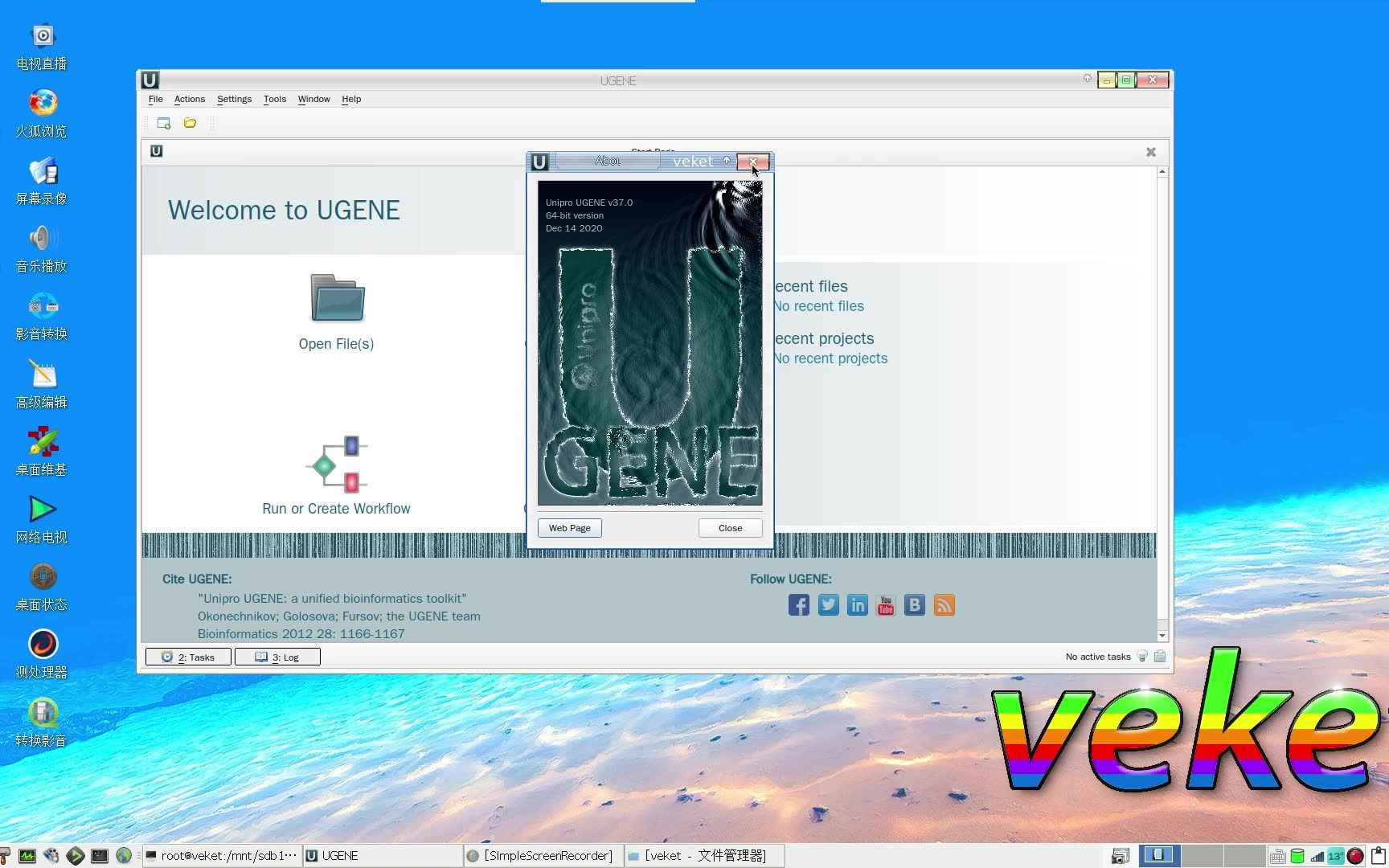This screenshot has width=1389, height=868.
Task: Click the pin icon in About dialog title bar
Action: pyautogui.click(x=727, y=160)
